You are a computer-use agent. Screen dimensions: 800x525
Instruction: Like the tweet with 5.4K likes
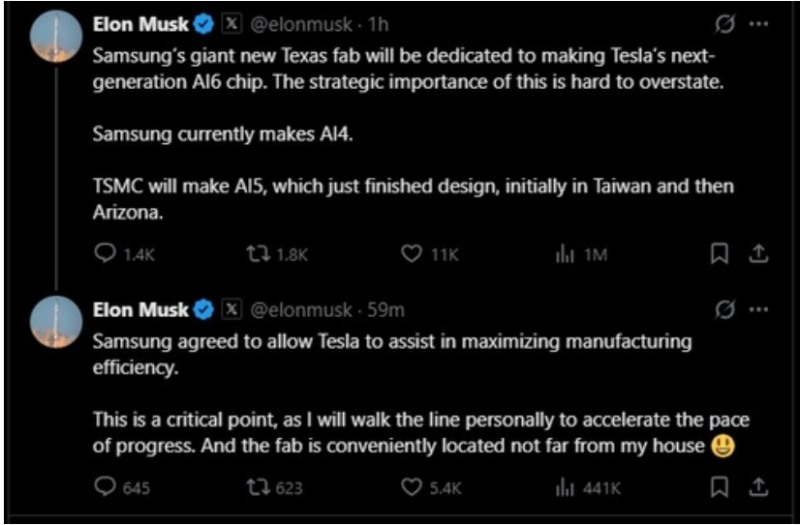point(410,487)
